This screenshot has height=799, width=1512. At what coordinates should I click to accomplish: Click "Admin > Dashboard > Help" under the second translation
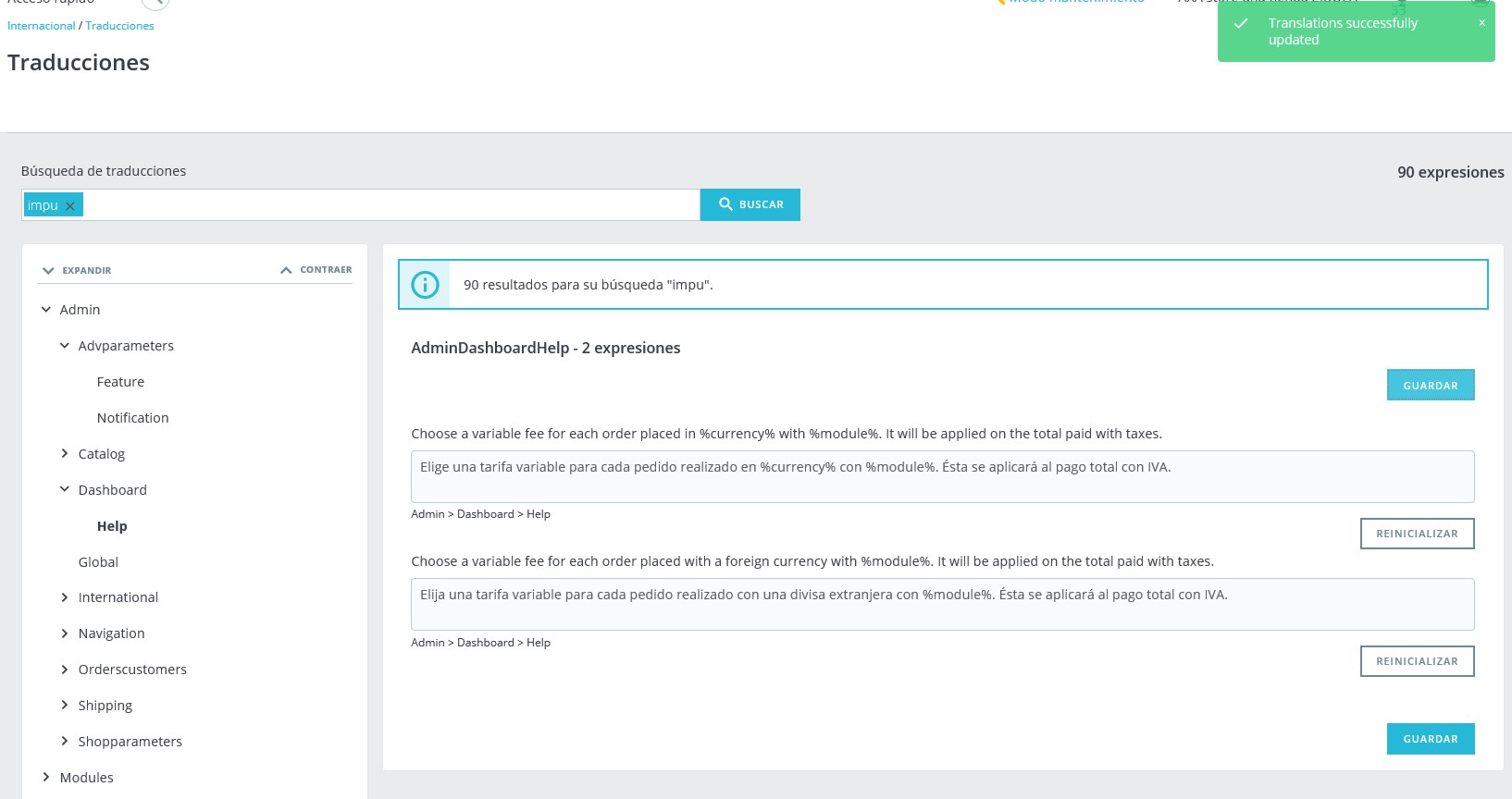(x=480, y=643)
